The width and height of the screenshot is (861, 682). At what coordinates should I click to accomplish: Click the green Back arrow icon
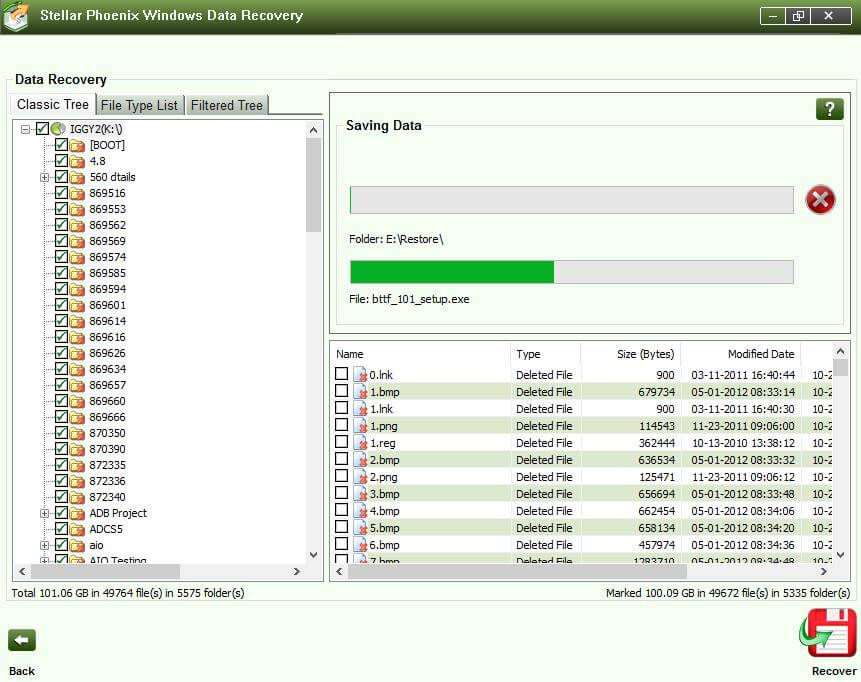[x=22, y=640]
